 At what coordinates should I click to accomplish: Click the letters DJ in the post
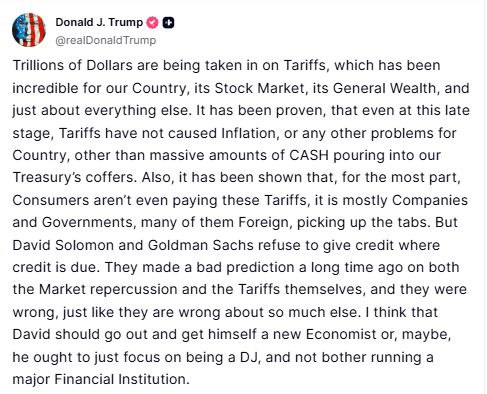[248, 357]
